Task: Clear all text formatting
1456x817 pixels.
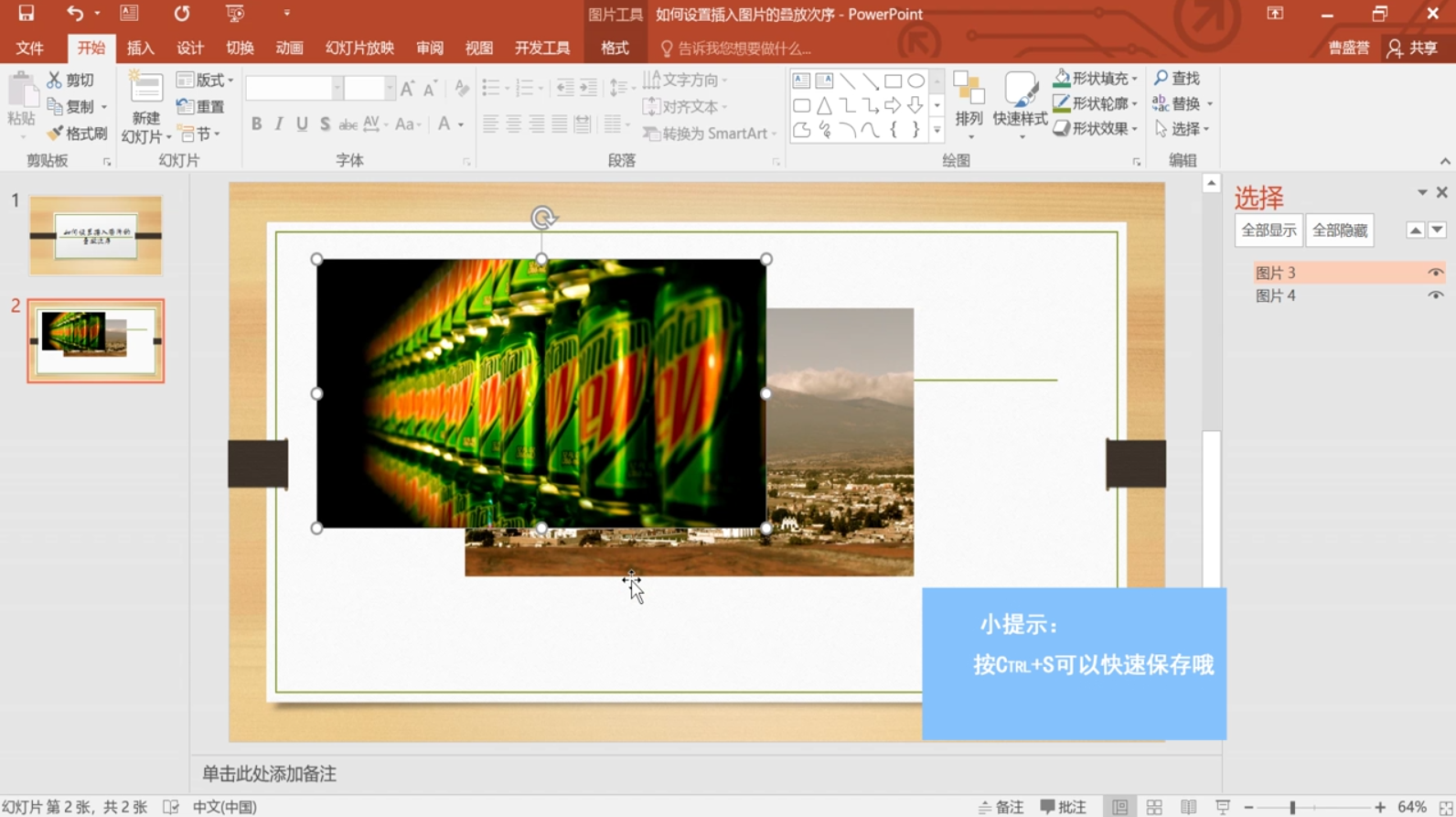Action: [462, 88]
